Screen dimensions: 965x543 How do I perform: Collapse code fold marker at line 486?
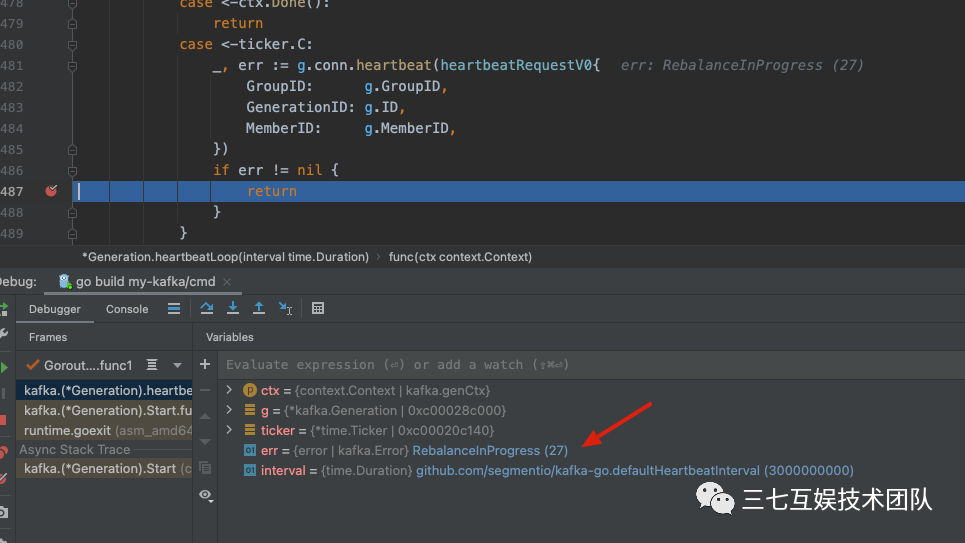click(72, 171)
